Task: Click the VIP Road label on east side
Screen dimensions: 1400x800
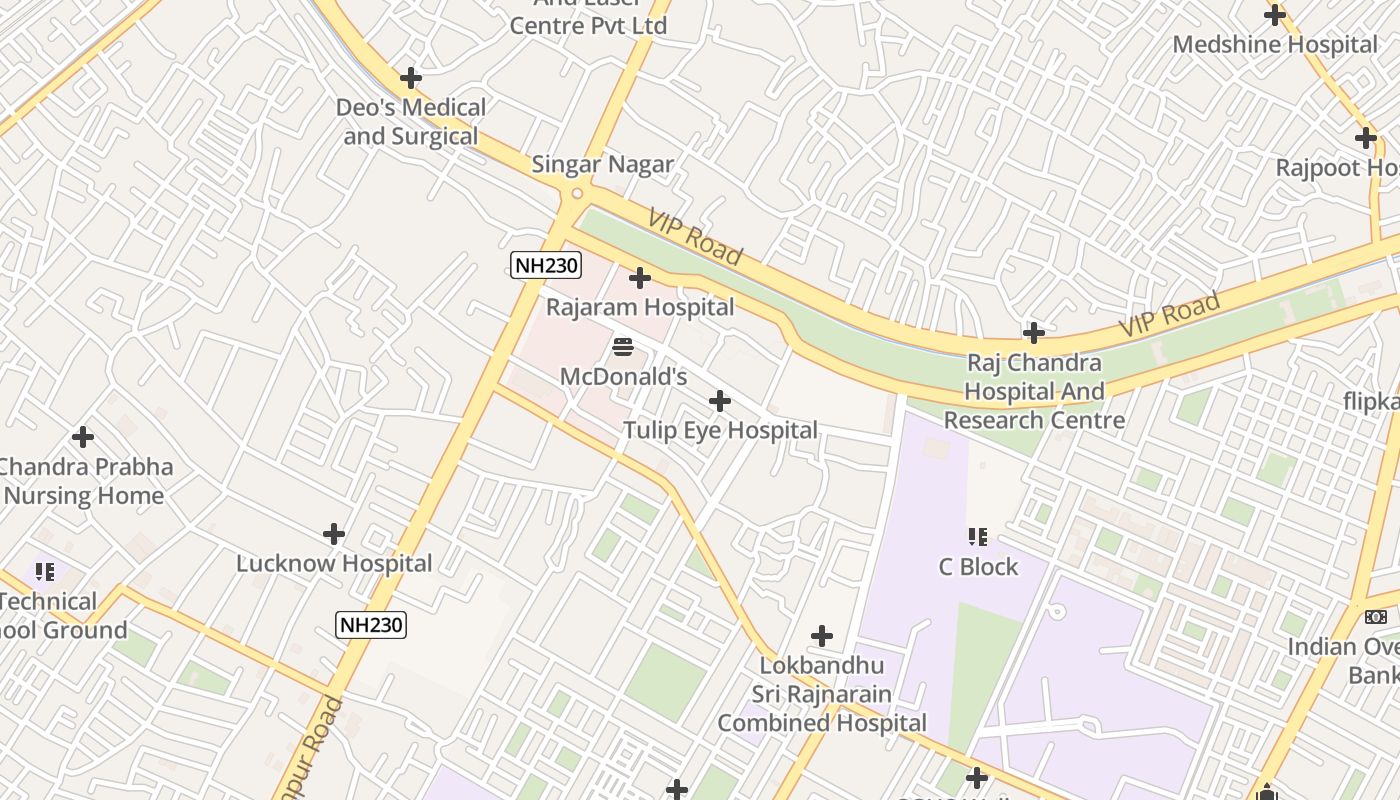Action: pos(1170,315)
